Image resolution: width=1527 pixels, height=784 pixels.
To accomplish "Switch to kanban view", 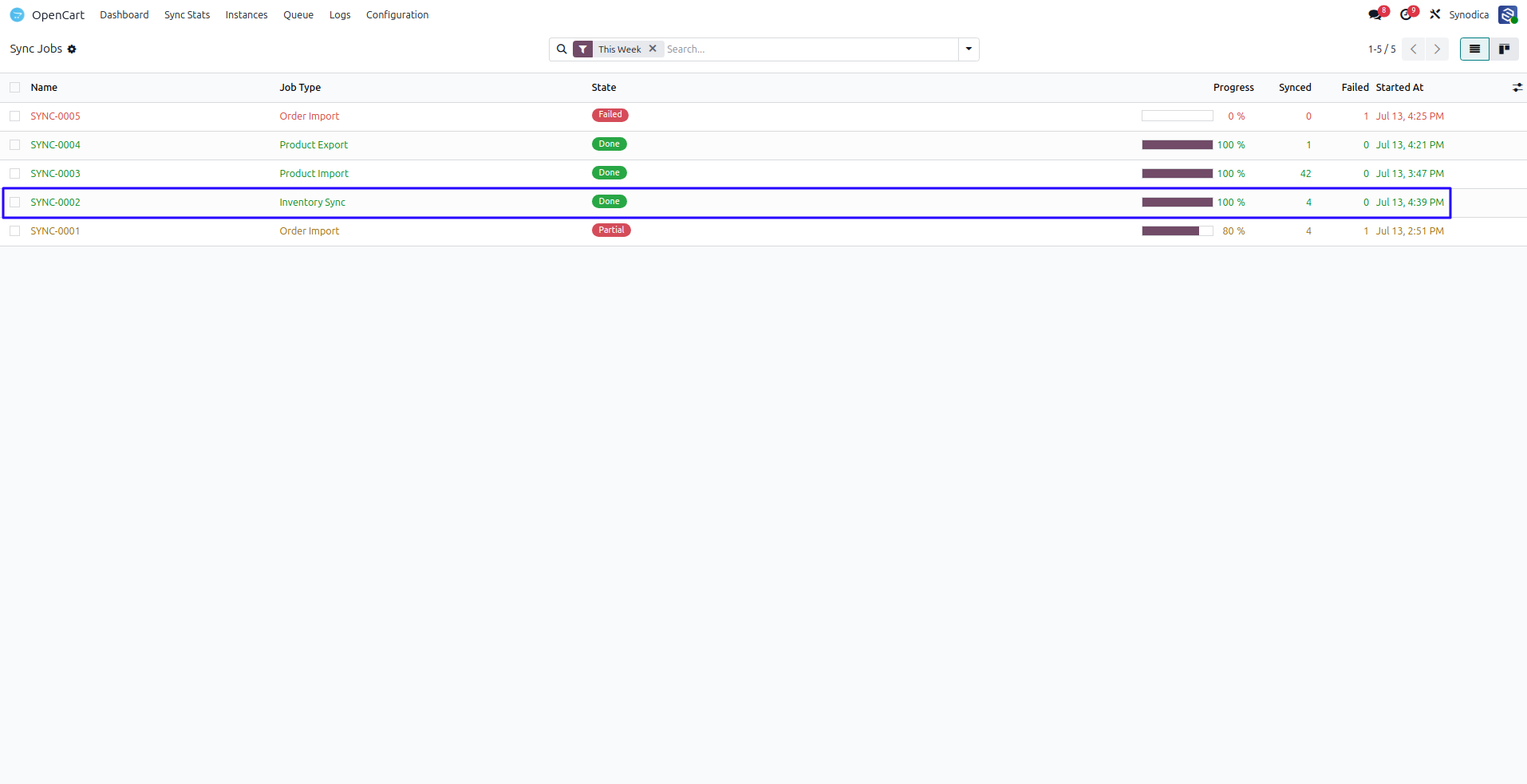I will (1504, 49).
